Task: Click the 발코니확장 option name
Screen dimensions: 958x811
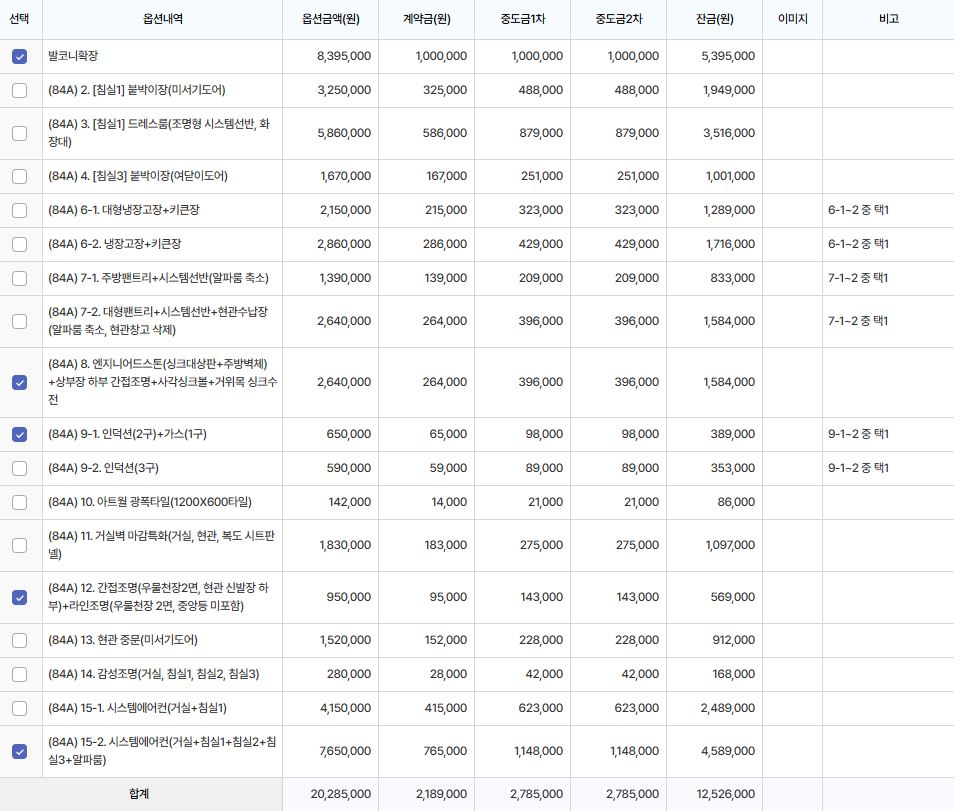Action: pyautogui.click(x=73, y=56)
